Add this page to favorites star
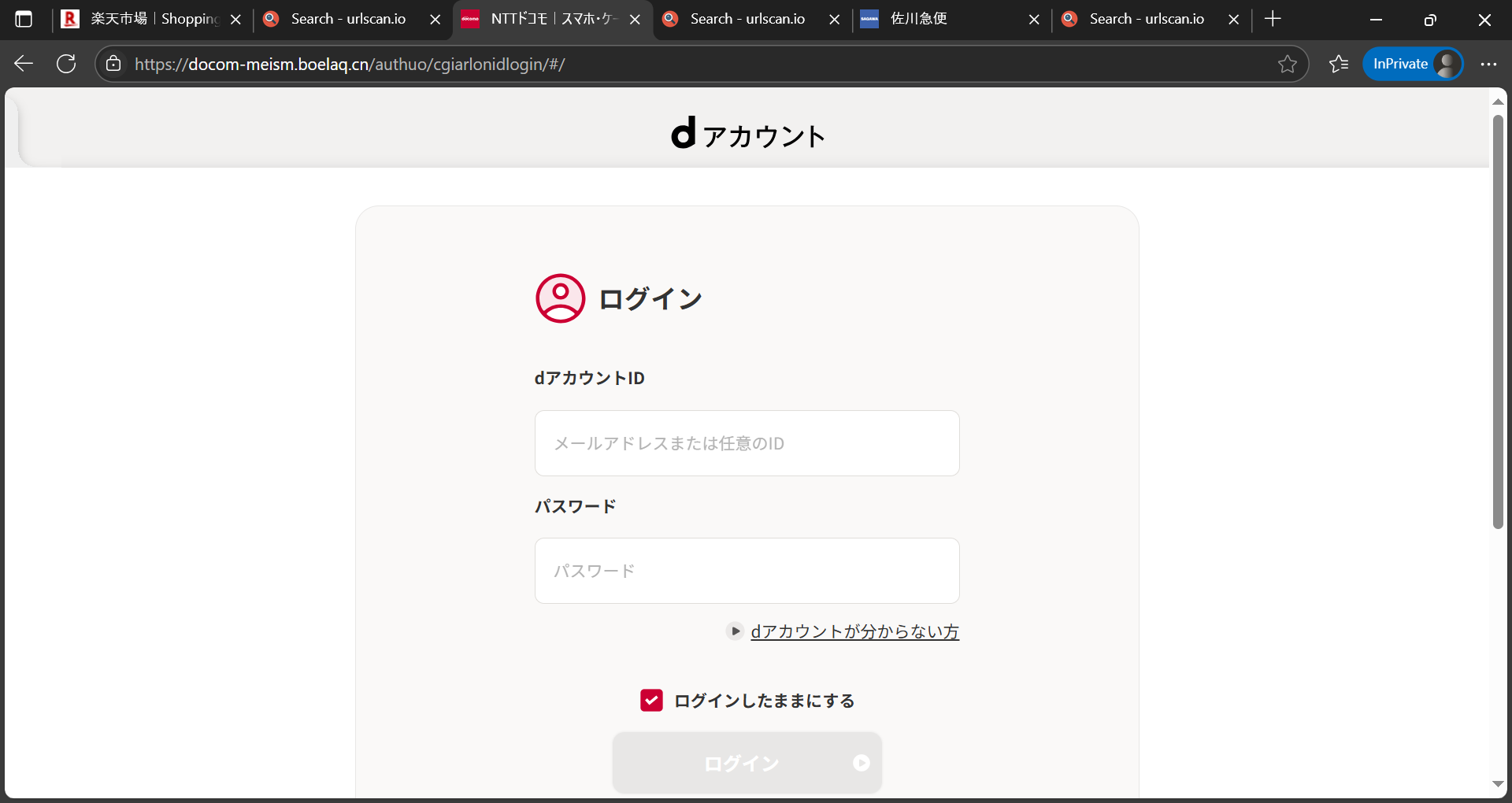Viewport: 1512px width, 803px height. tap(1288, 64)
